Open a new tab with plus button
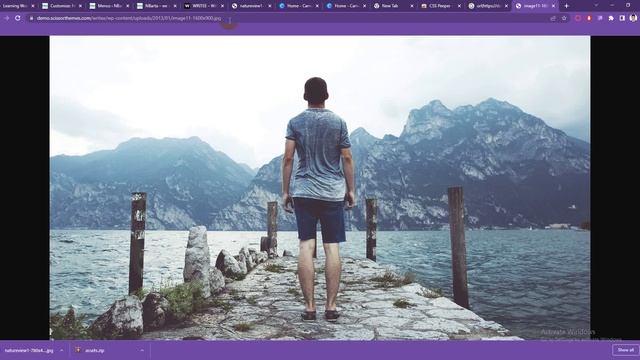640x360 pixels. click(566, 6)
